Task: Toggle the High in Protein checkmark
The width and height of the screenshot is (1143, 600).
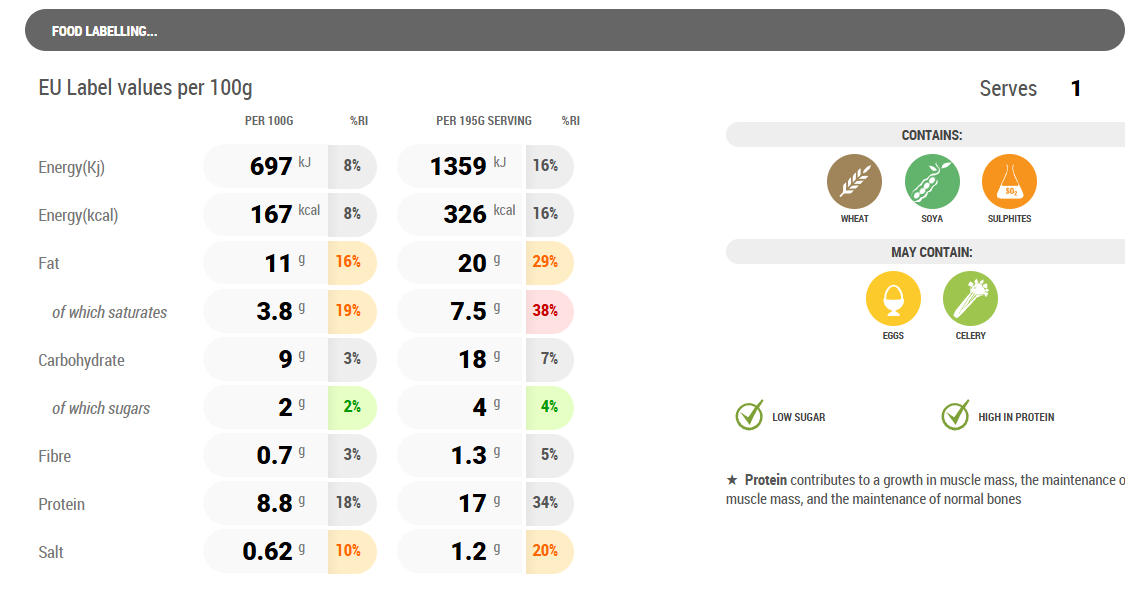Action: [956, 416]
